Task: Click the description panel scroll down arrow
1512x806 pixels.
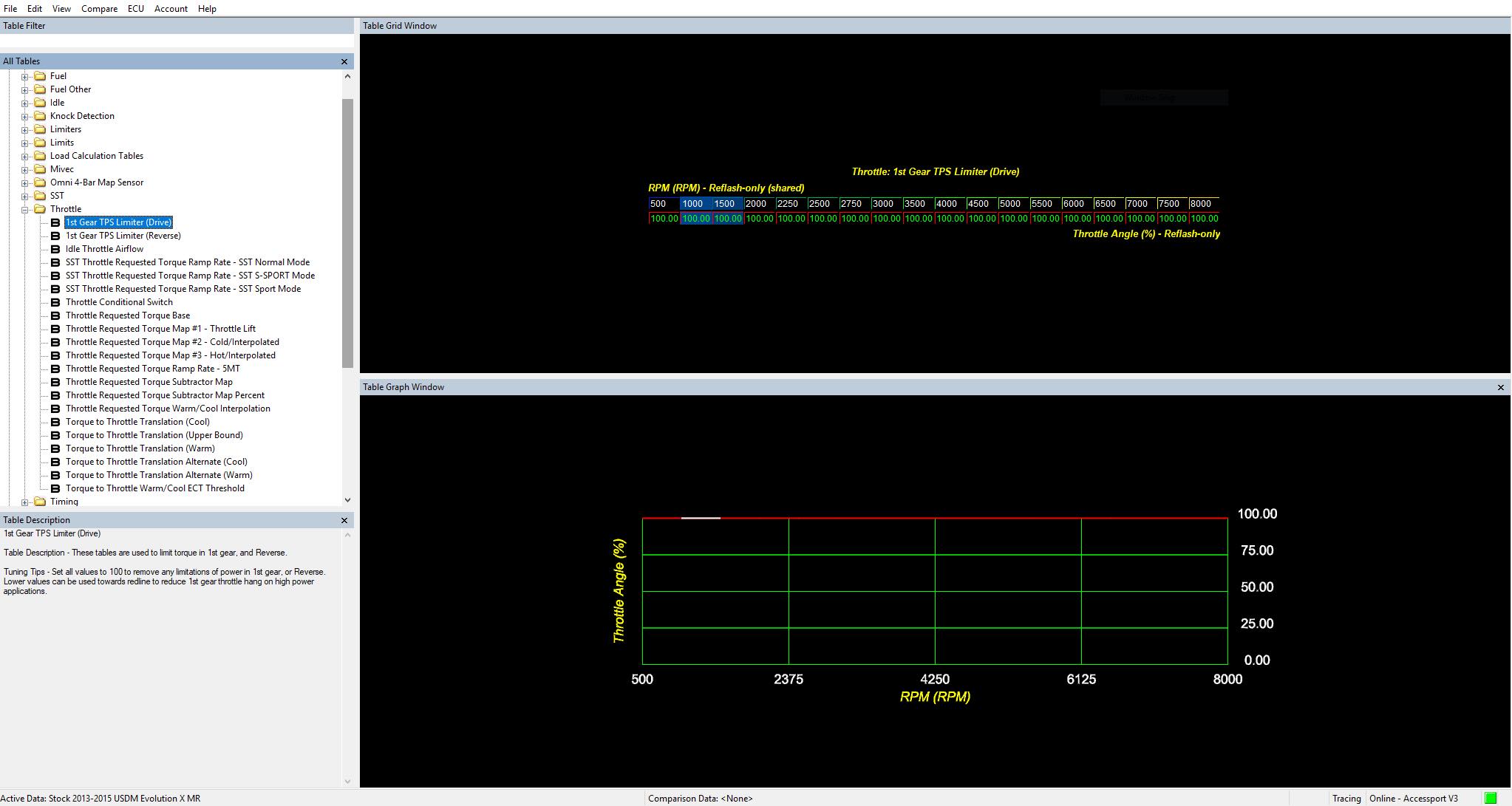Action: pyautogui.click(x=347, y=781)
